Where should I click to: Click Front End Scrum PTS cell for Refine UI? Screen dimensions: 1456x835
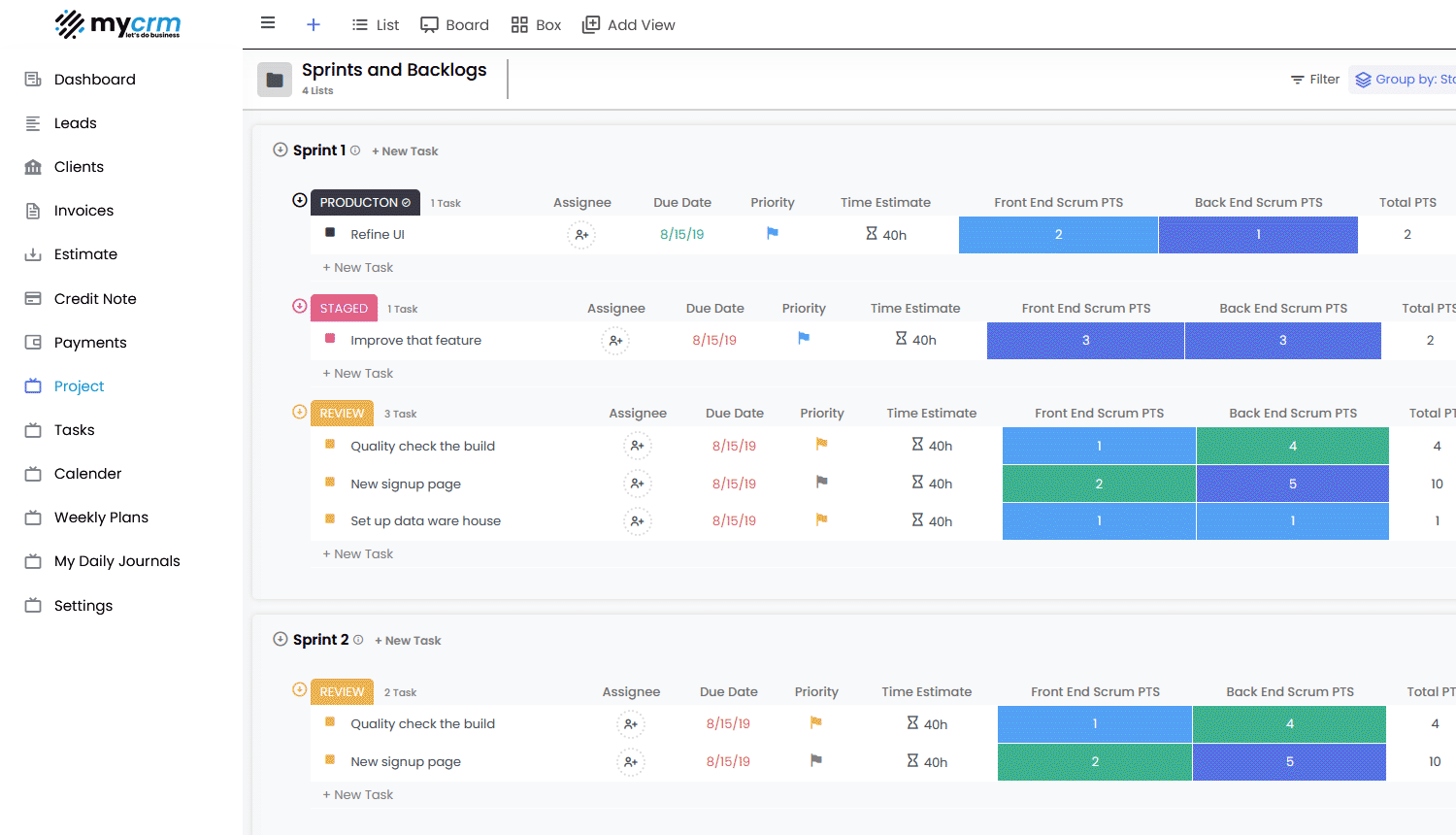(1058, 235)
